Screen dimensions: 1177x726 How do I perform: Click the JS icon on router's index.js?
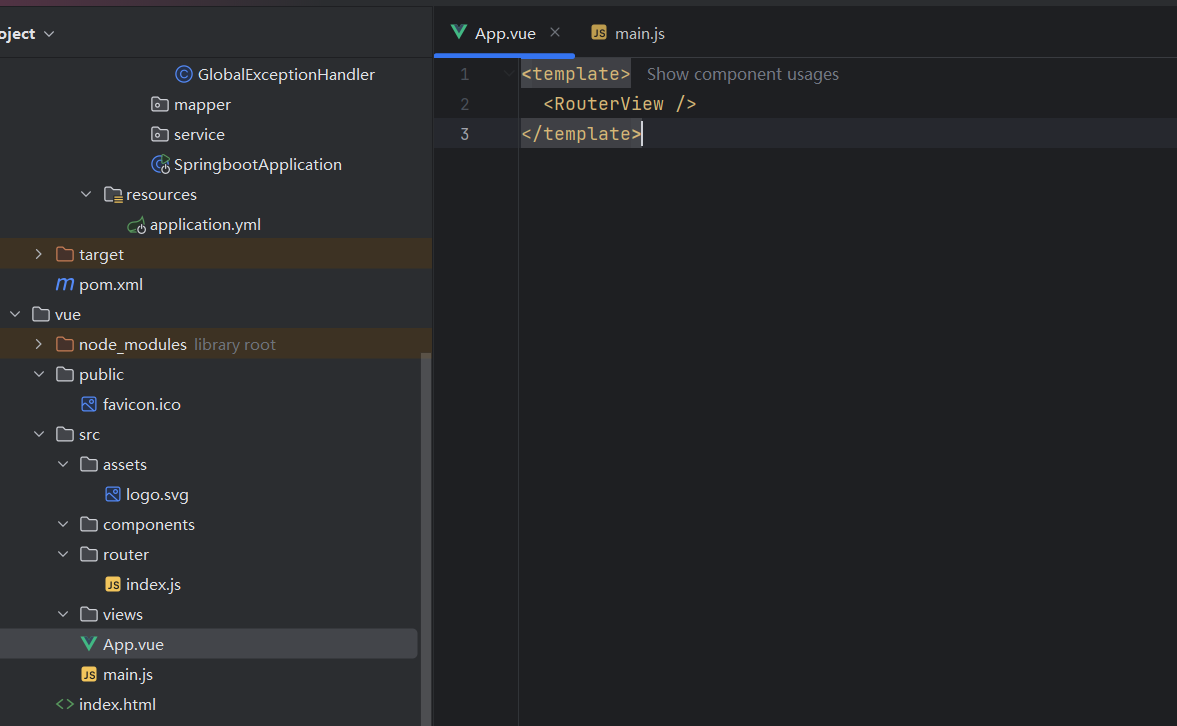pyautogui.click(x=113, y=584)
